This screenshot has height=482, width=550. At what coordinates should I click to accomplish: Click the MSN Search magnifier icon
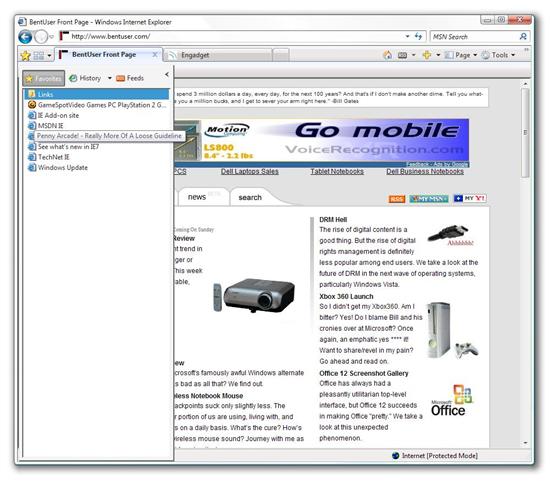(523, 36)
